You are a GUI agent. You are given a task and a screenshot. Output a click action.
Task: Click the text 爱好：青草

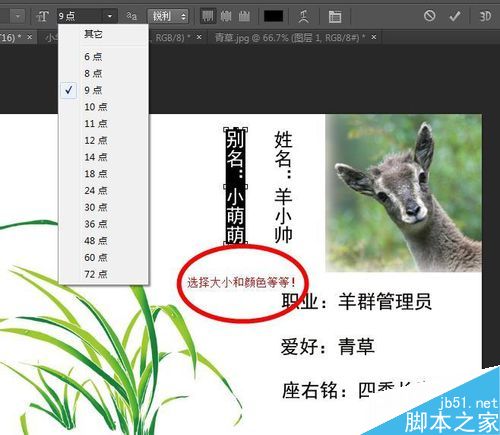pos(328,346)
